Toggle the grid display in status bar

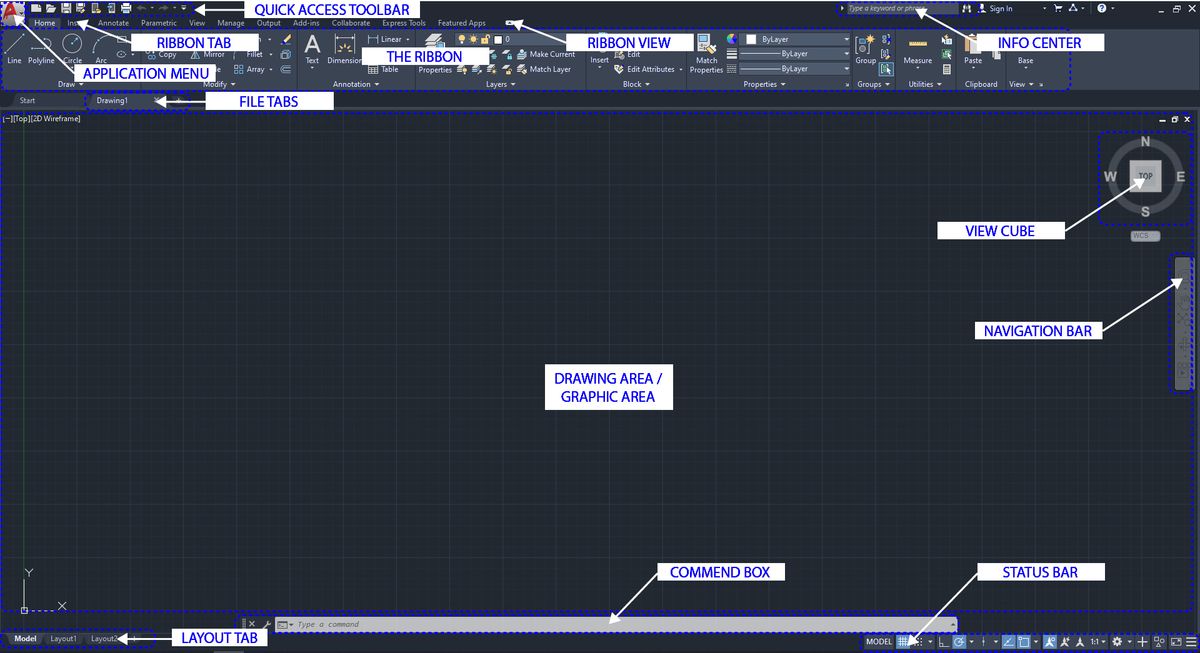904,641
